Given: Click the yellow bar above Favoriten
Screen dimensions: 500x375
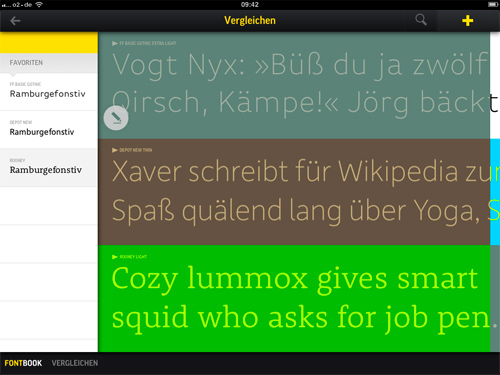Looking at the screenshot, I should click(49, 43).
